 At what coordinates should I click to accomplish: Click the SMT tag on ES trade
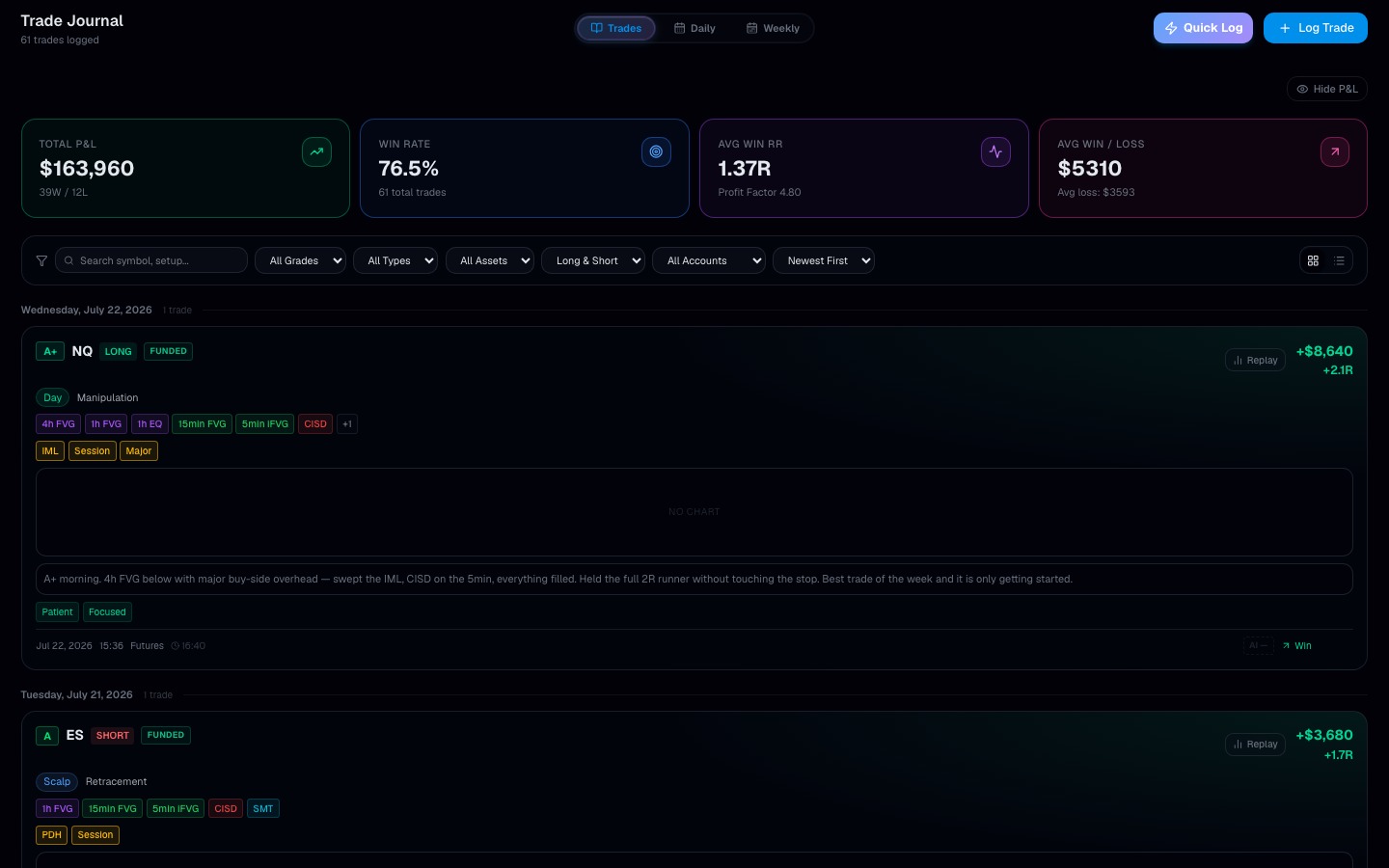tap(263, 808)
